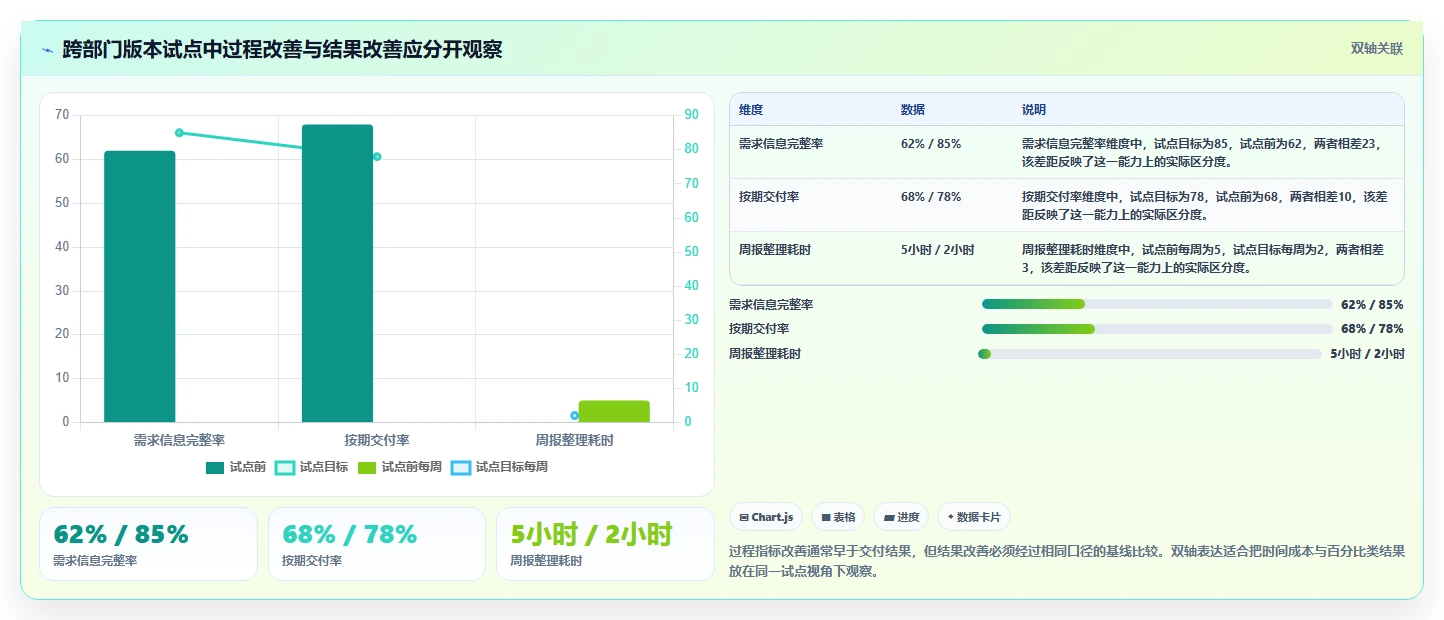Click the footer paragraph starting 过程指标改善
Image resolution: width=1444 pixels, height=620 pixels.
coord(1068,561)
